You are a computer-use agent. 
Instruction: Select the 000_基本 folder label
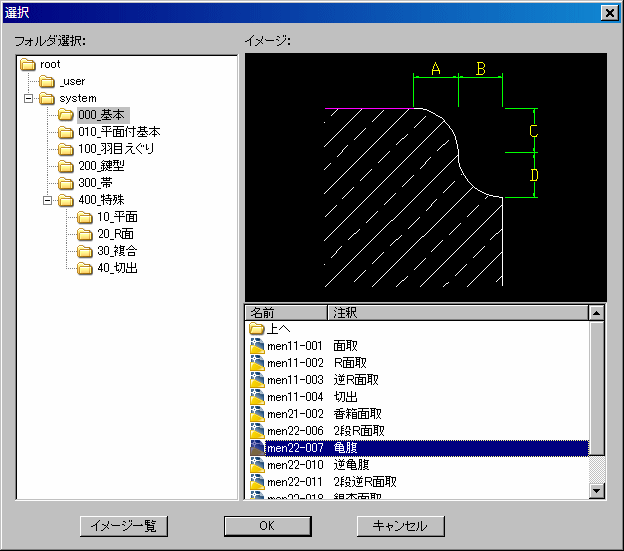(x=101, y=115)
